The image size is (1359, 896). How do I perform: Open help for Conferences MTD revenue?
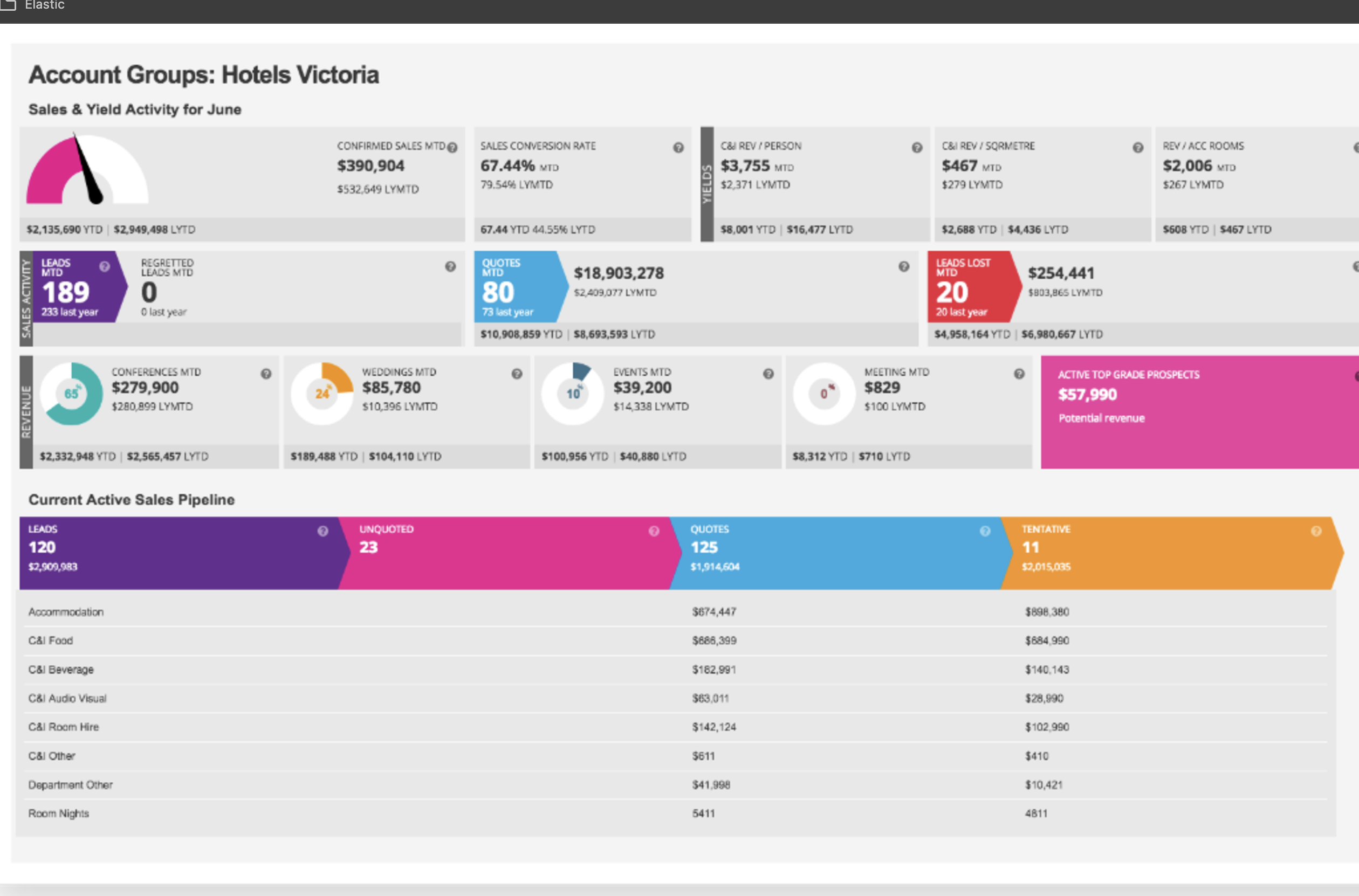coord(266,374)
